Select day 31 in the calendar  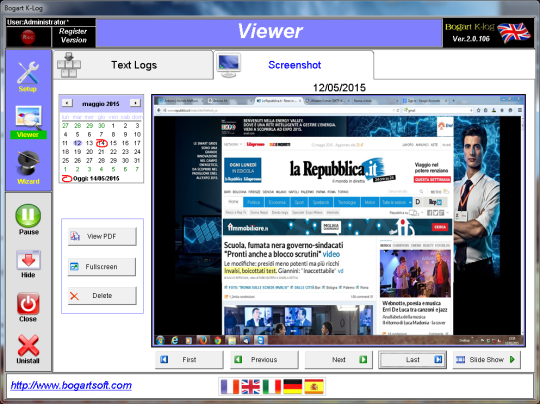pos(137,160)
